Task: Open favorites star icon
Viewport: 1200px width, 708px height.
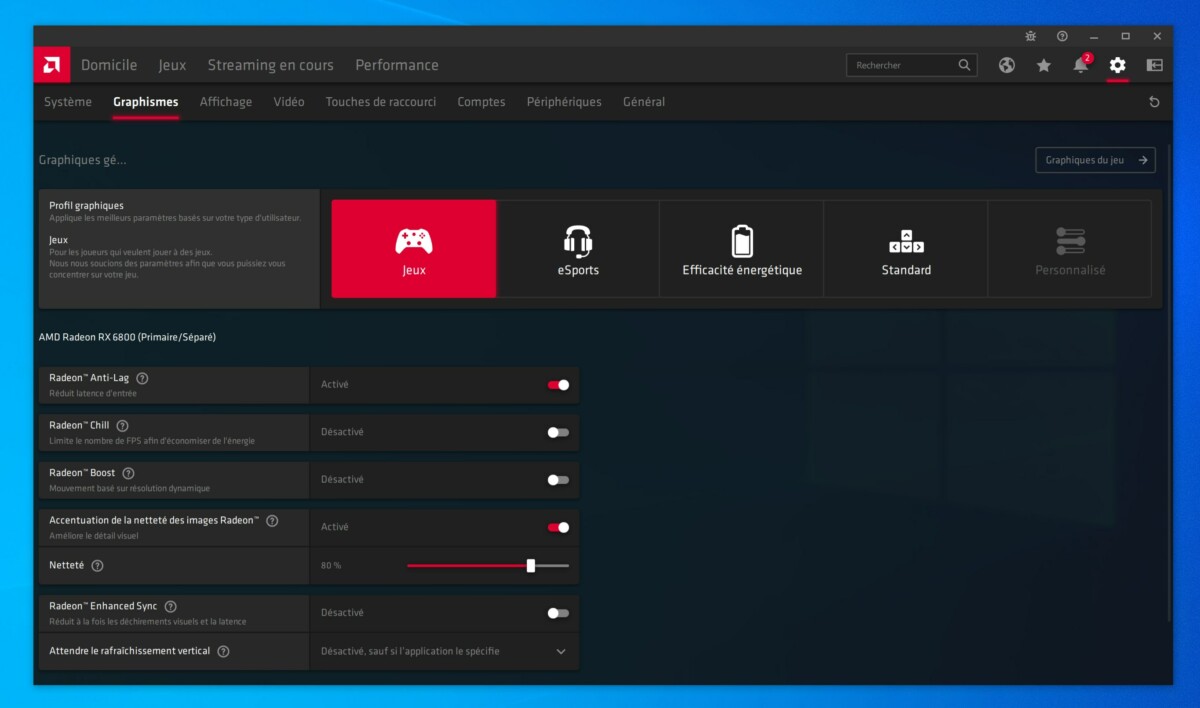Action: 1044,65
